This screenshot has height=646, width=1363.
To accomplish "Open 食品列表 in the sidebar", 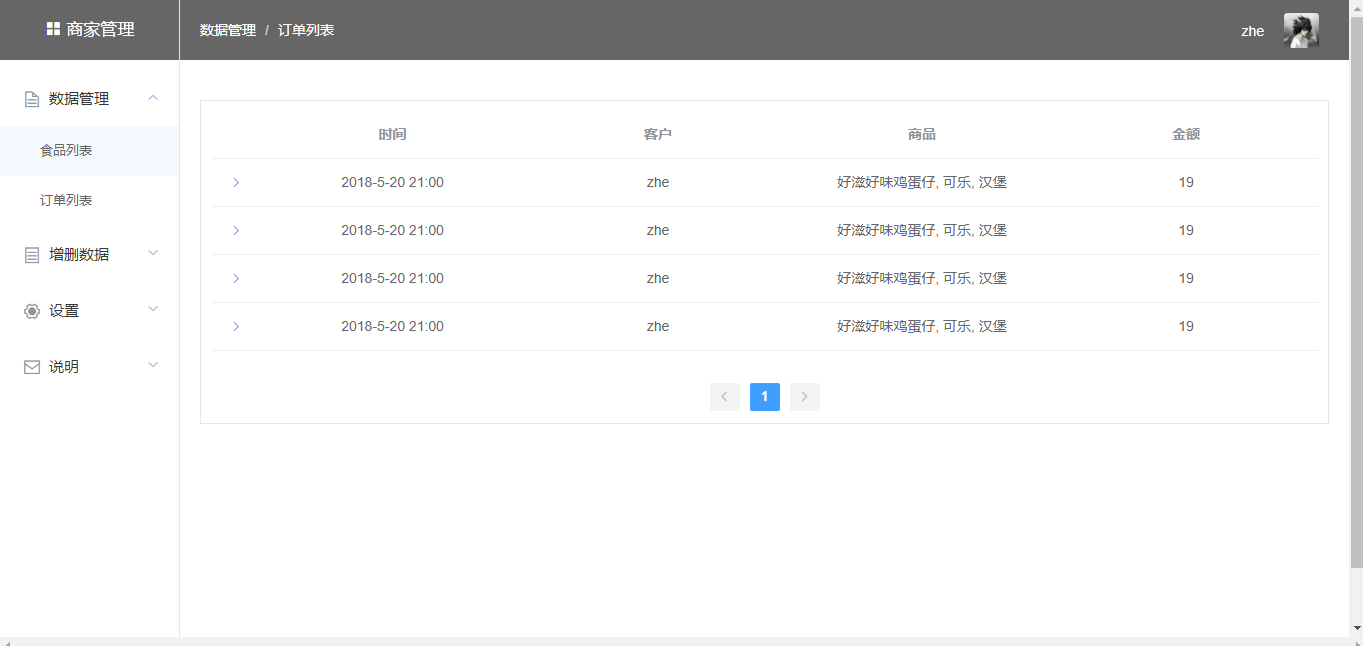I will click(x=66, y=151).
